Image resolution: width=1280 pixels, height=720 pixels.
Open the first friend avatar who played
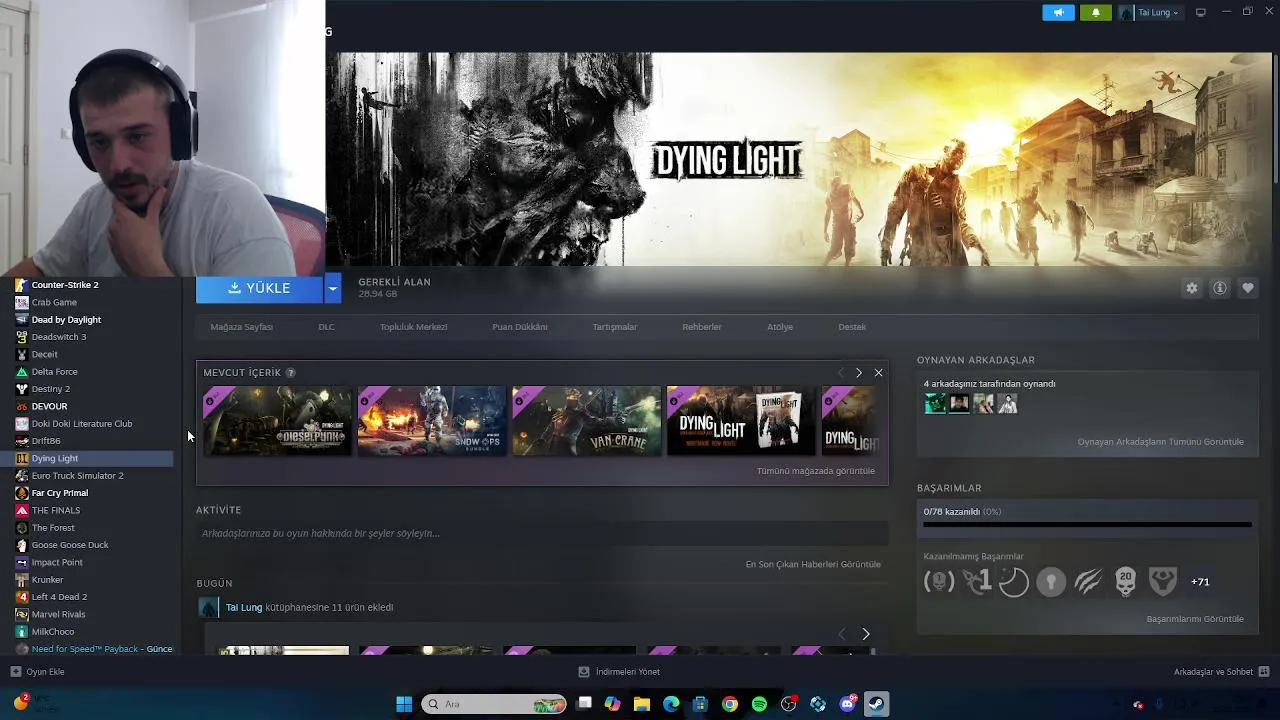click(x=935, y=404)
